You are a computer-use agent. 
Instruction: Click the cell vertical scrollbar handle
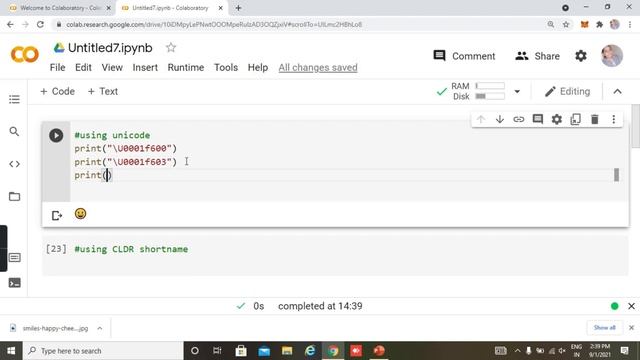pos(616,175)
